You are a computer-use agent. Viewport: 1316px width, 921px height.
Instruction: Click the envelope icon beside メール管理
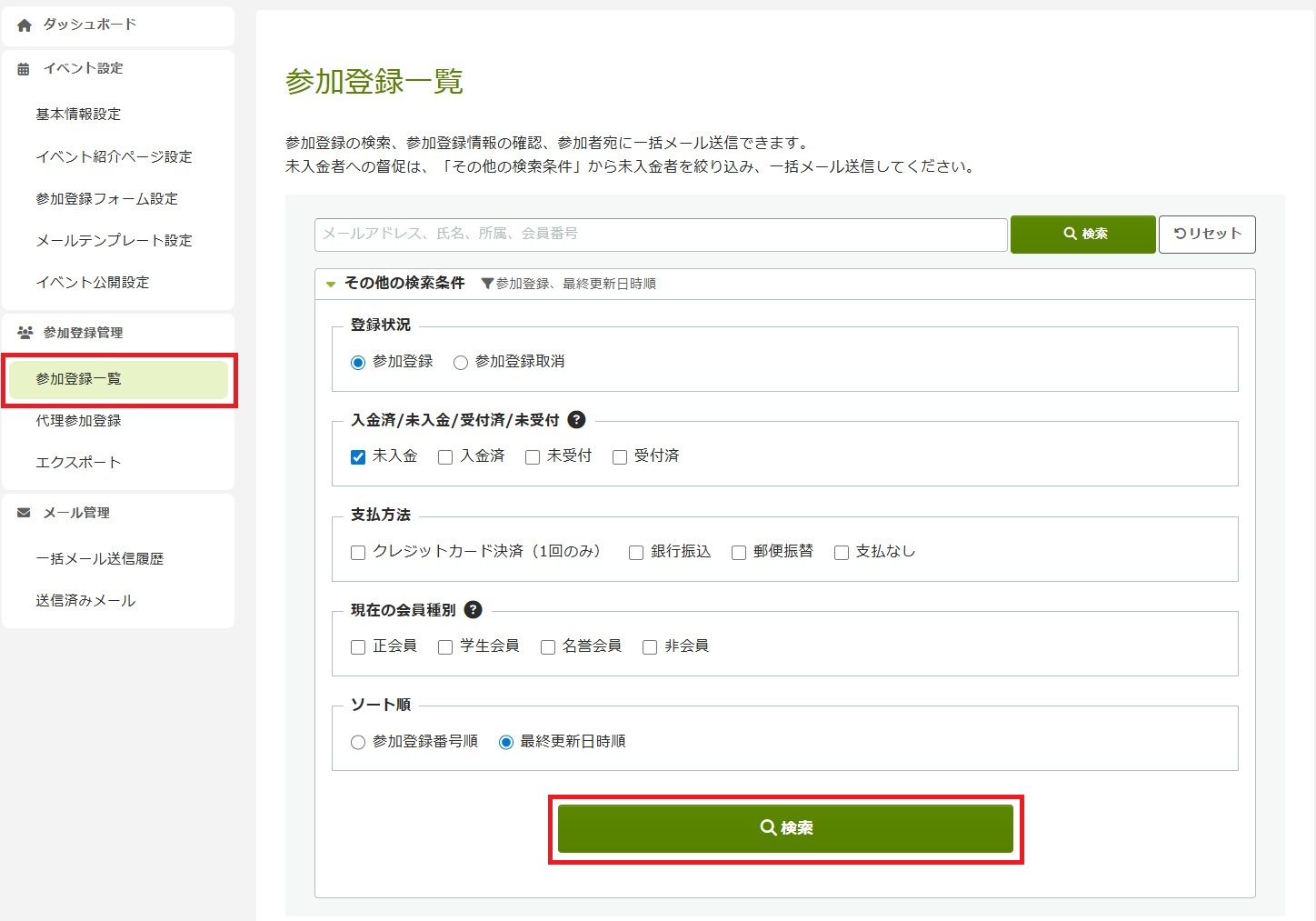pos(24,513)
